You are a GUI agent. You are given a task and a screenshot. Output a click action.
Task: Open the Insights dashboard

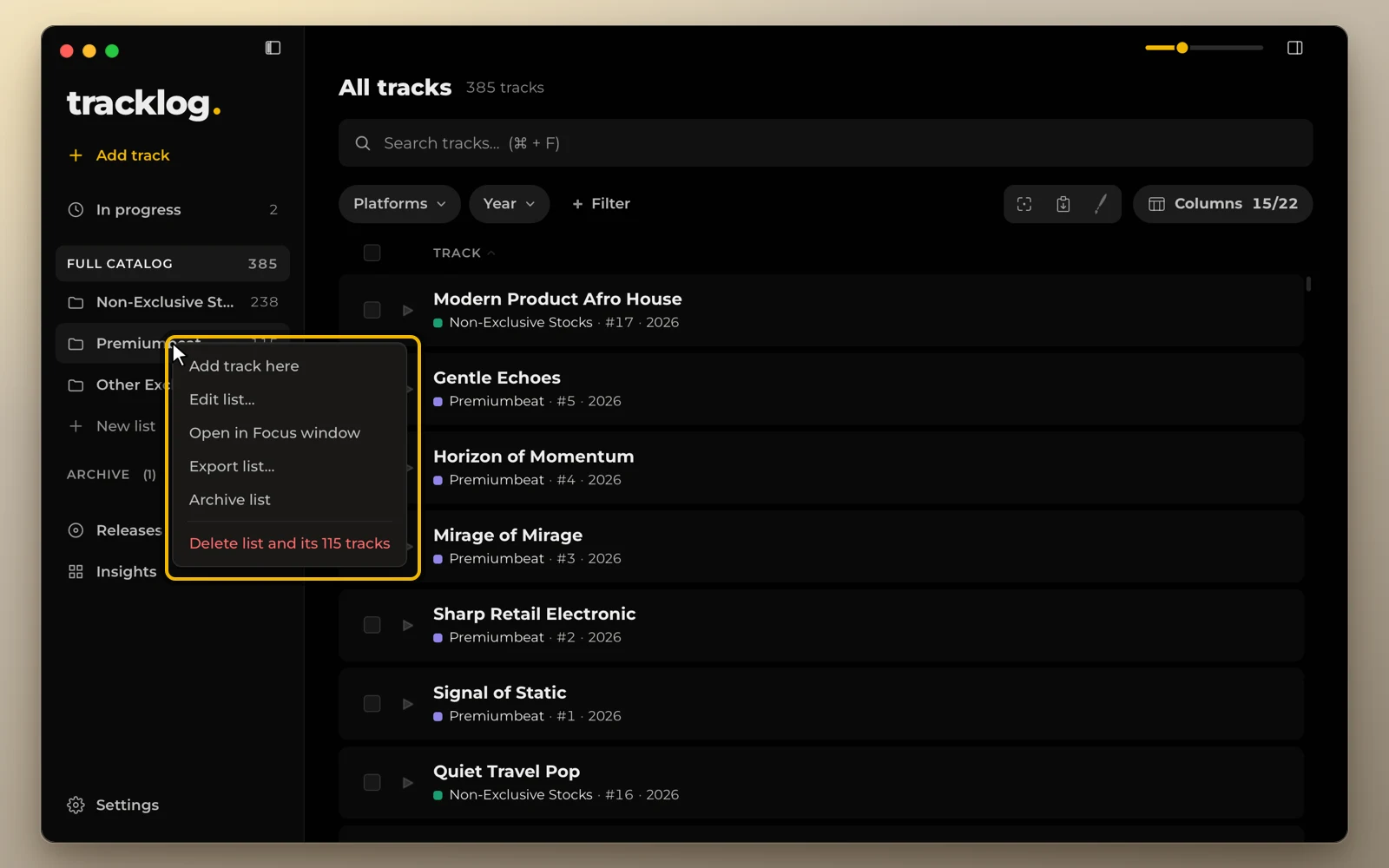click(x=113, y=572)
